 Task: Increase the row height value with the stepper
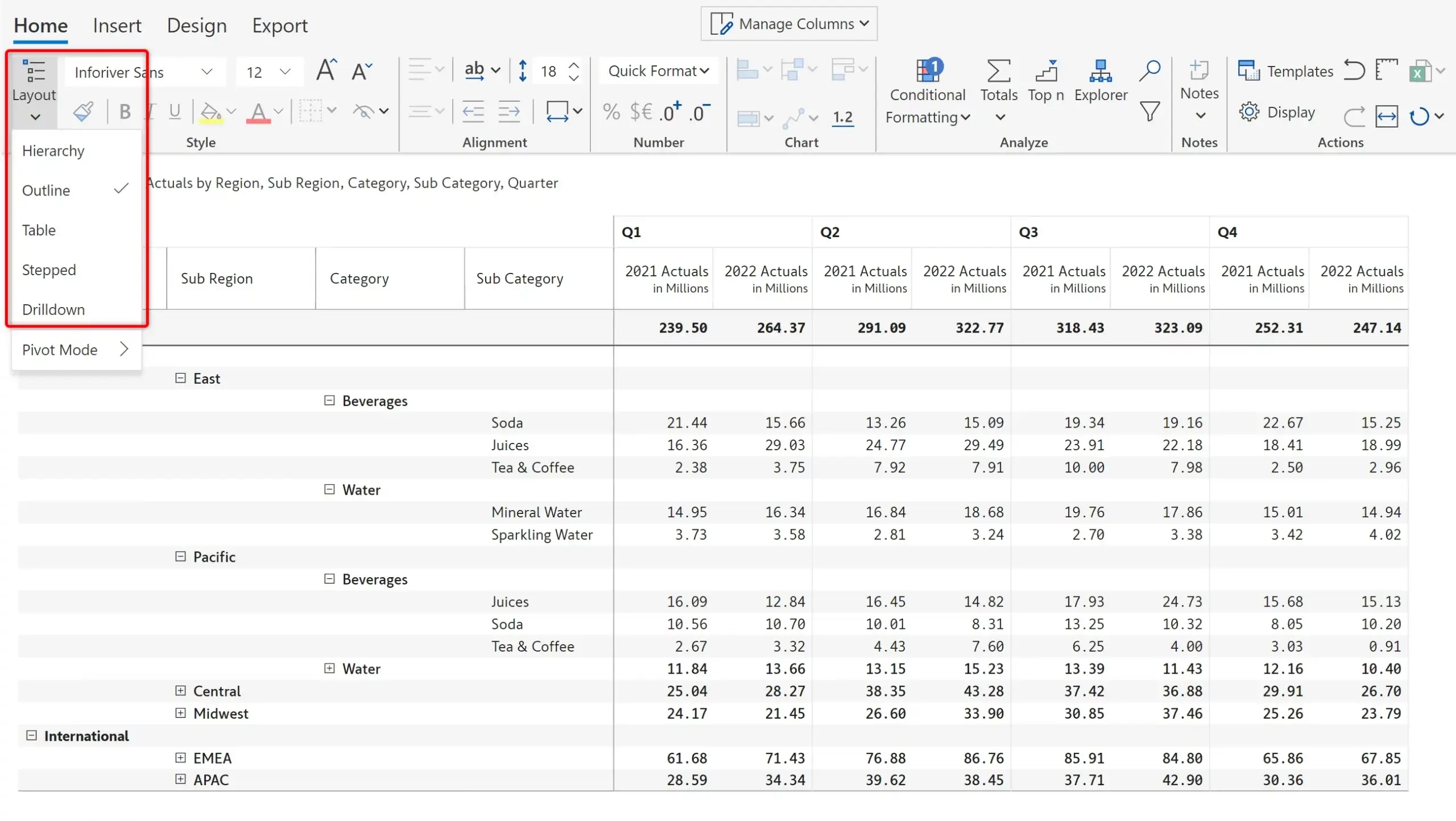(574, 64)
